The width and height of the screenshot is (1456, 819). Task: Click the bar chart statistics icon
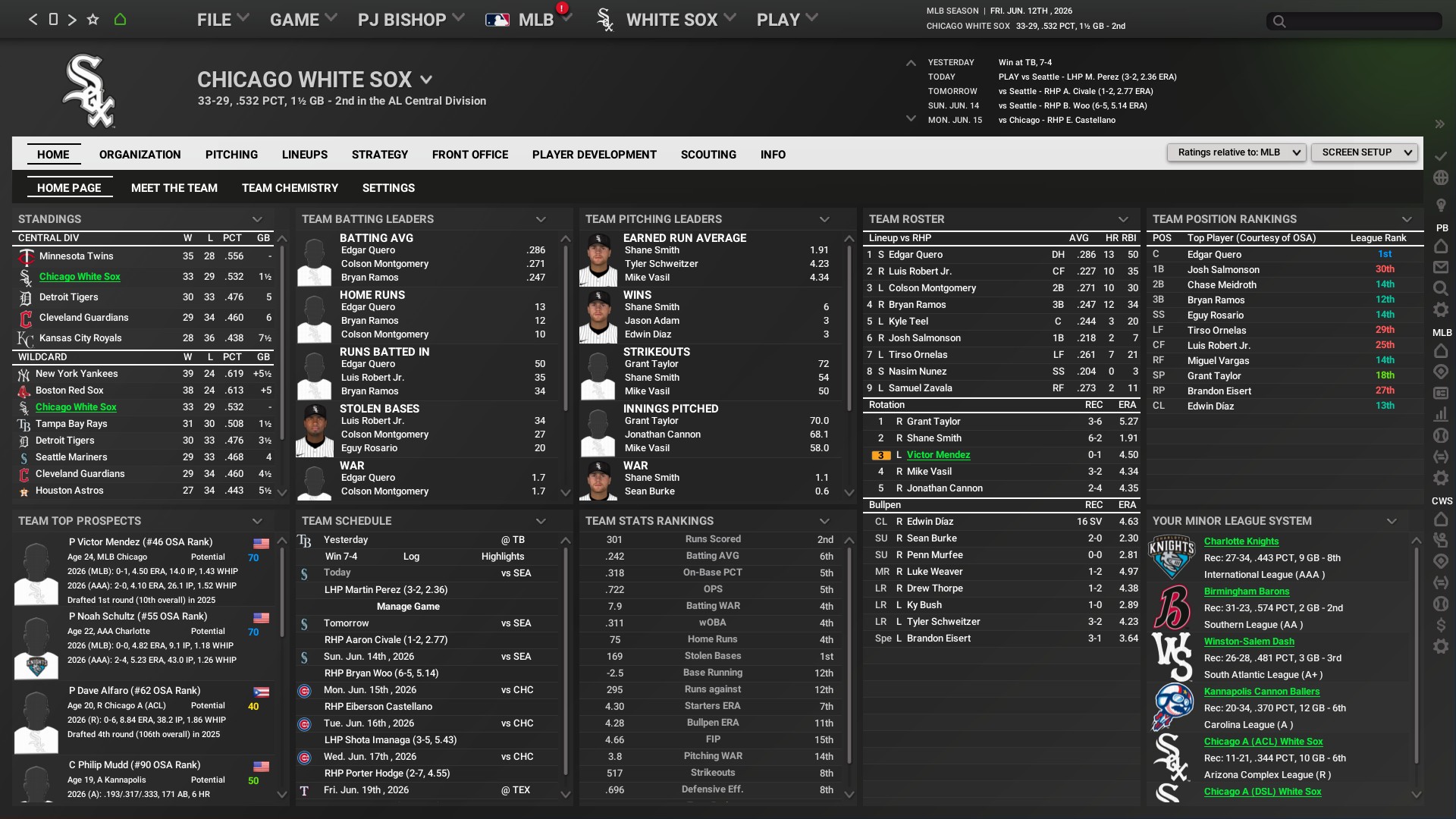pyautogui.click(x=1441, y=415)
